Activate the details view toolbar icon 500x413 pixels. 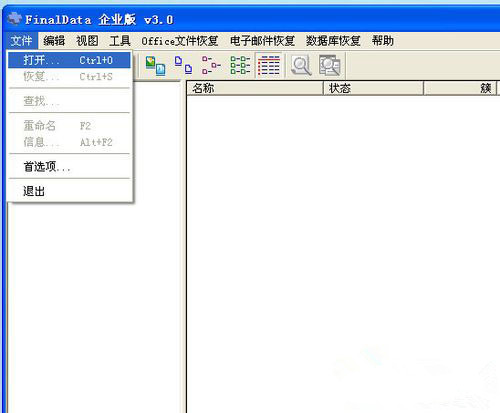pos(269,65)
